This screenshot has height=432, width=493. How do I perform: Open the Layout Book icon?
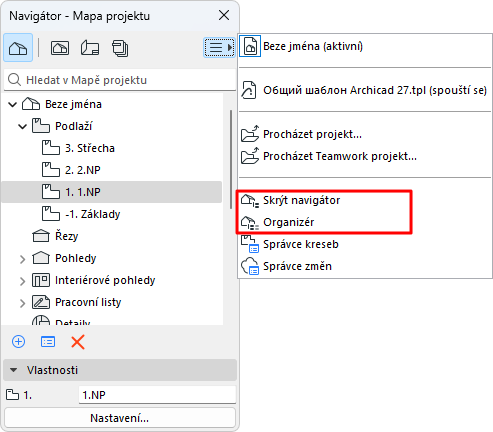point(90,48)
